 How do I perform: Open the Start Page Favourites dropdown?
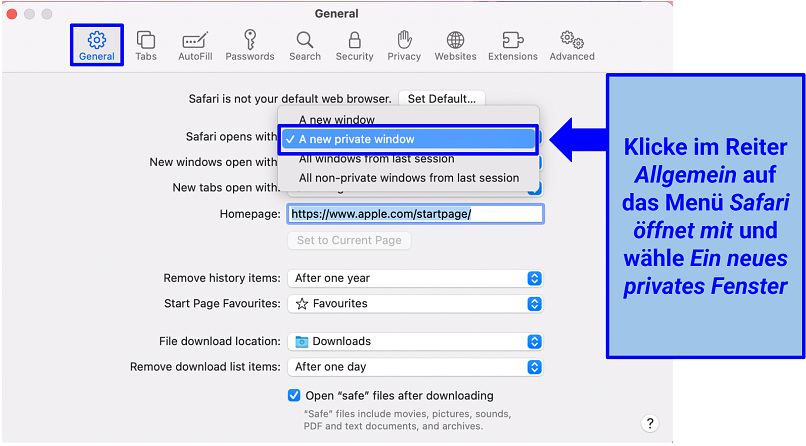pyautogui.click(x=415, y=304)
